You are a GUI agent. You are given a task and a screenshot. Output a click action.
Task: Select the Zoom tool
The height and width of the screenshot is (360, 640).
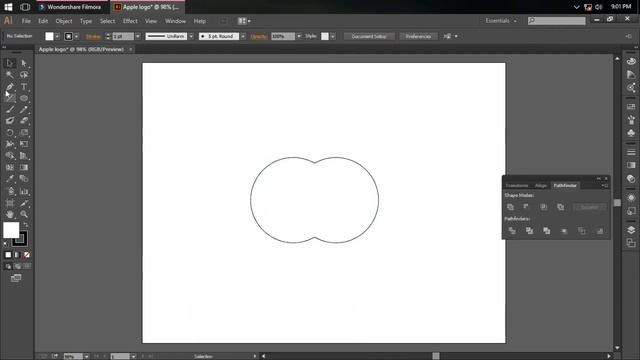tap(24, 214)
